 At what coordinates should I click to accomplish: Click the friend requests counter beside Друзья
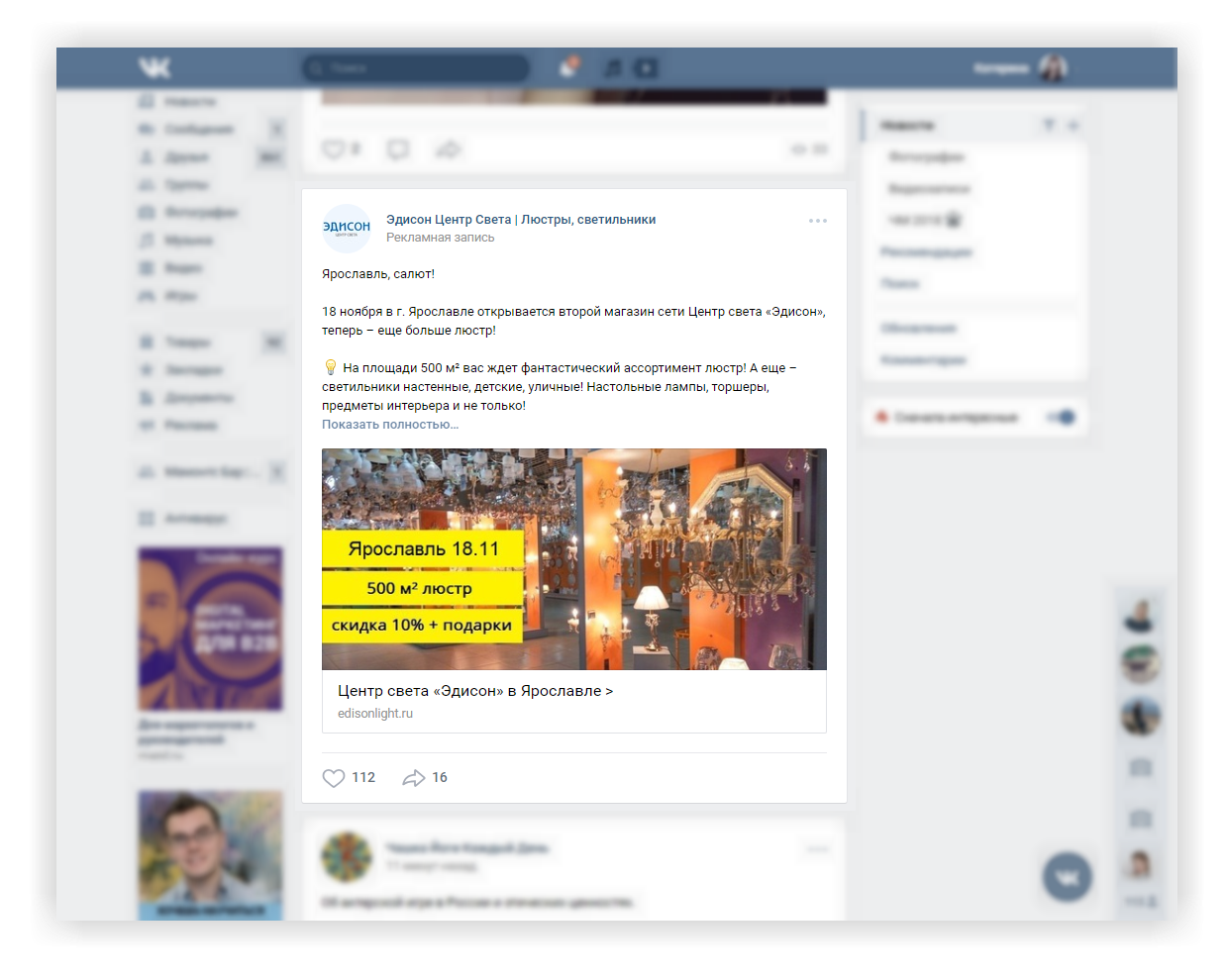tap(271, 157)
